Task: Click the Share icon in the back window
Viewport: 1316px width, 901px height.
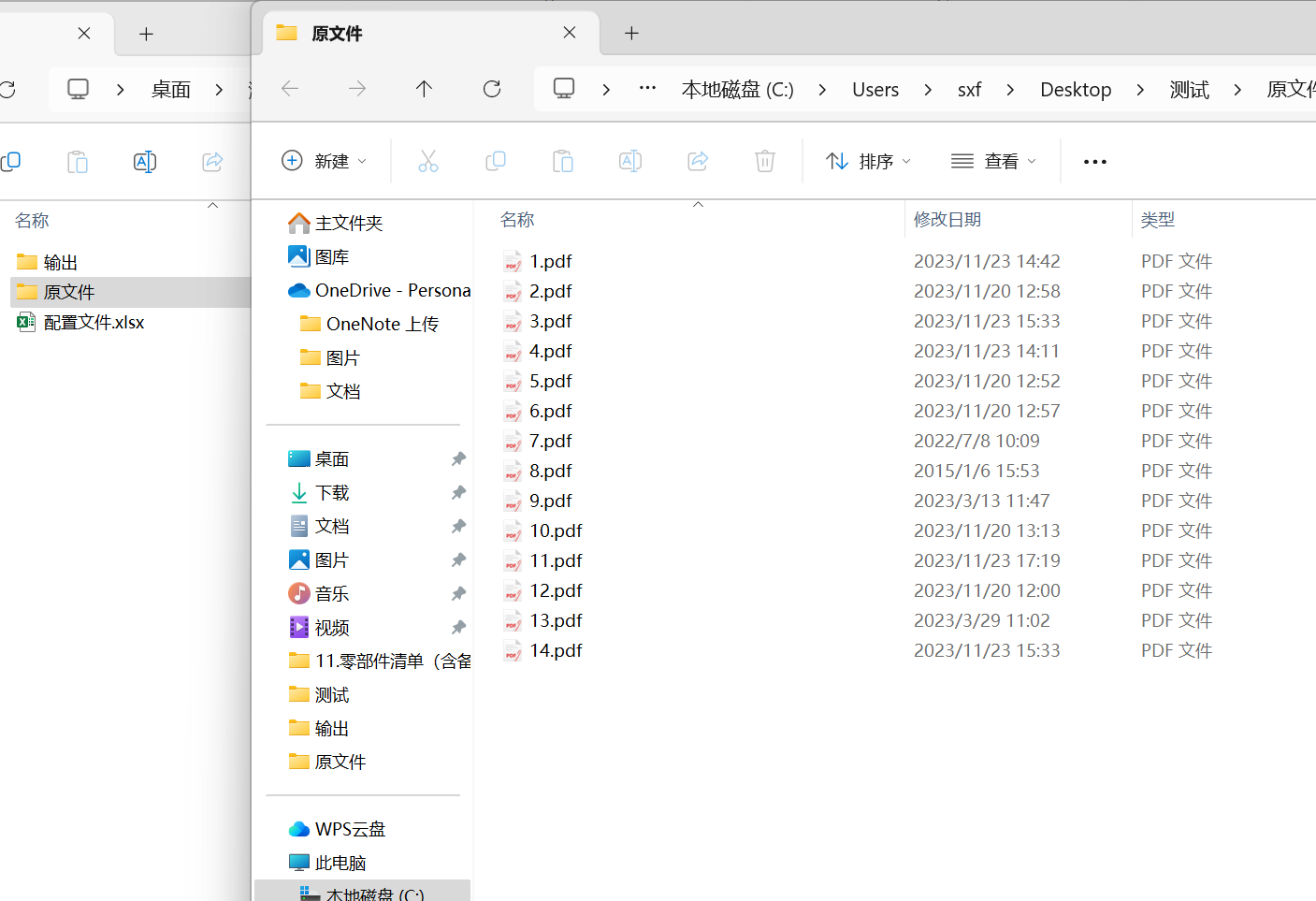Action: (x=212, y=162)
